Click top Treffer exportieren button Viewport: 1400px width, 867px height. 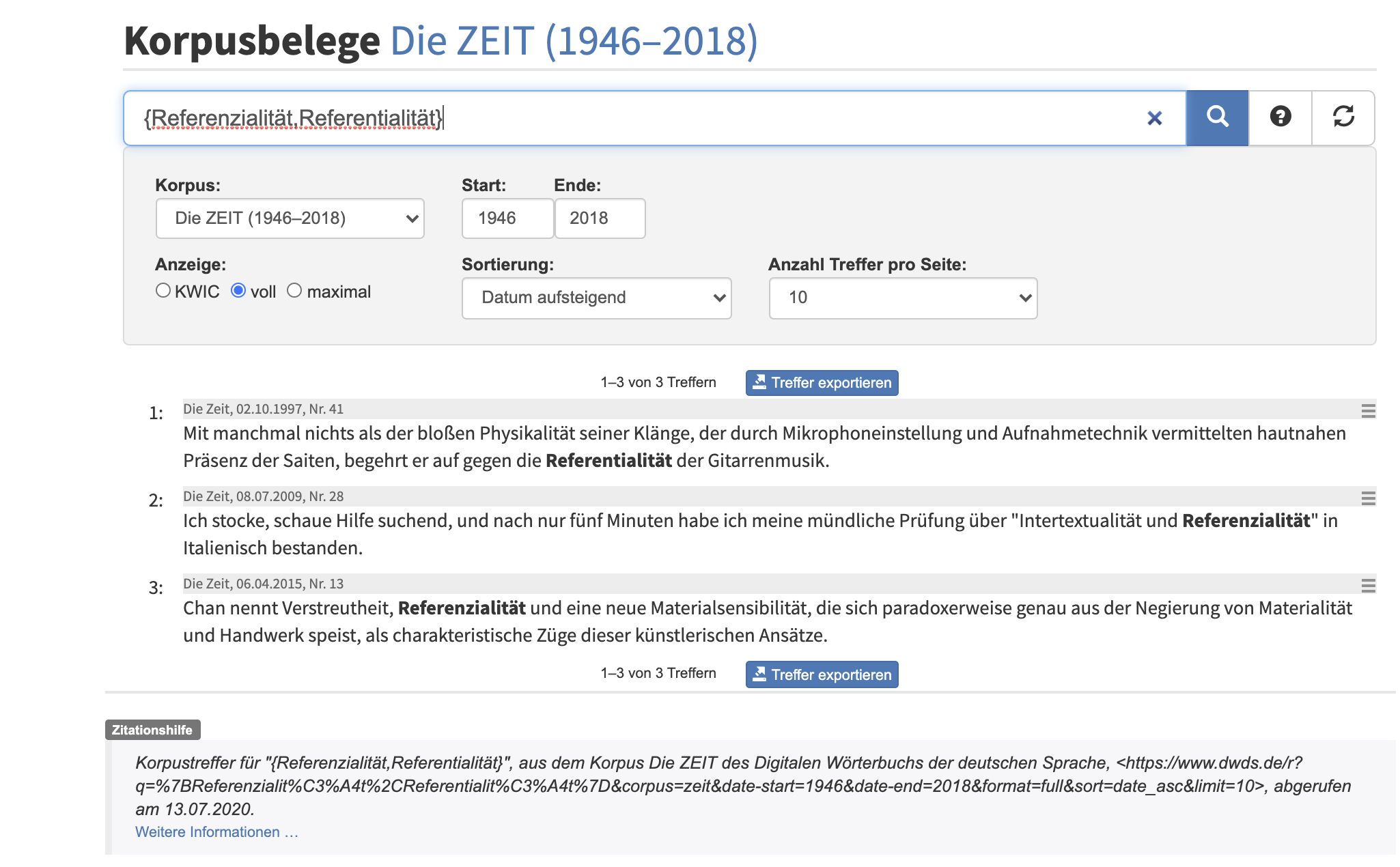coord(822,383)
